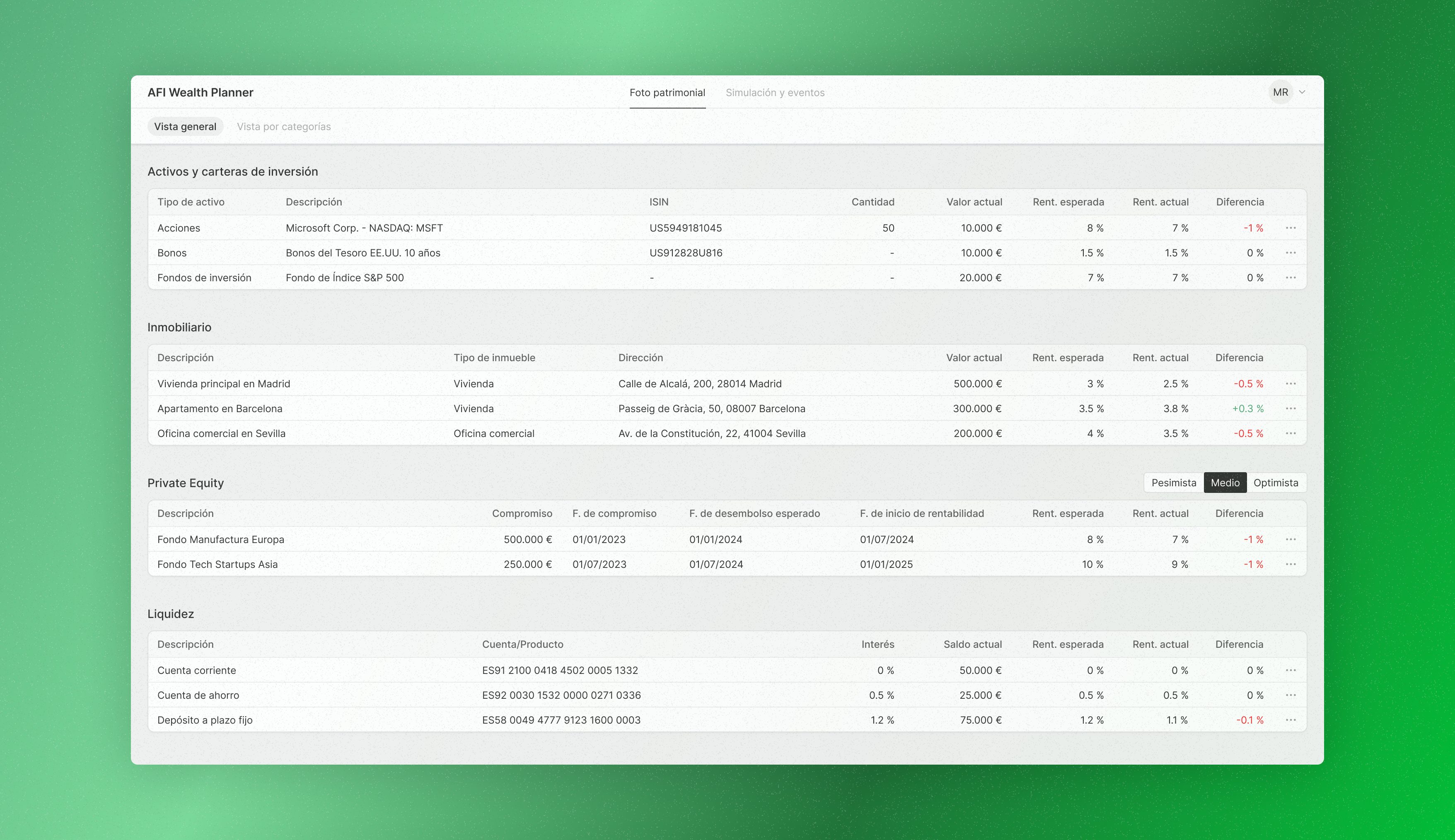The height and width of the screenshot is (840, 1455).
Task: Open actions for Fondo Tech Startups Asia
Action: (x=1291, y=564)
